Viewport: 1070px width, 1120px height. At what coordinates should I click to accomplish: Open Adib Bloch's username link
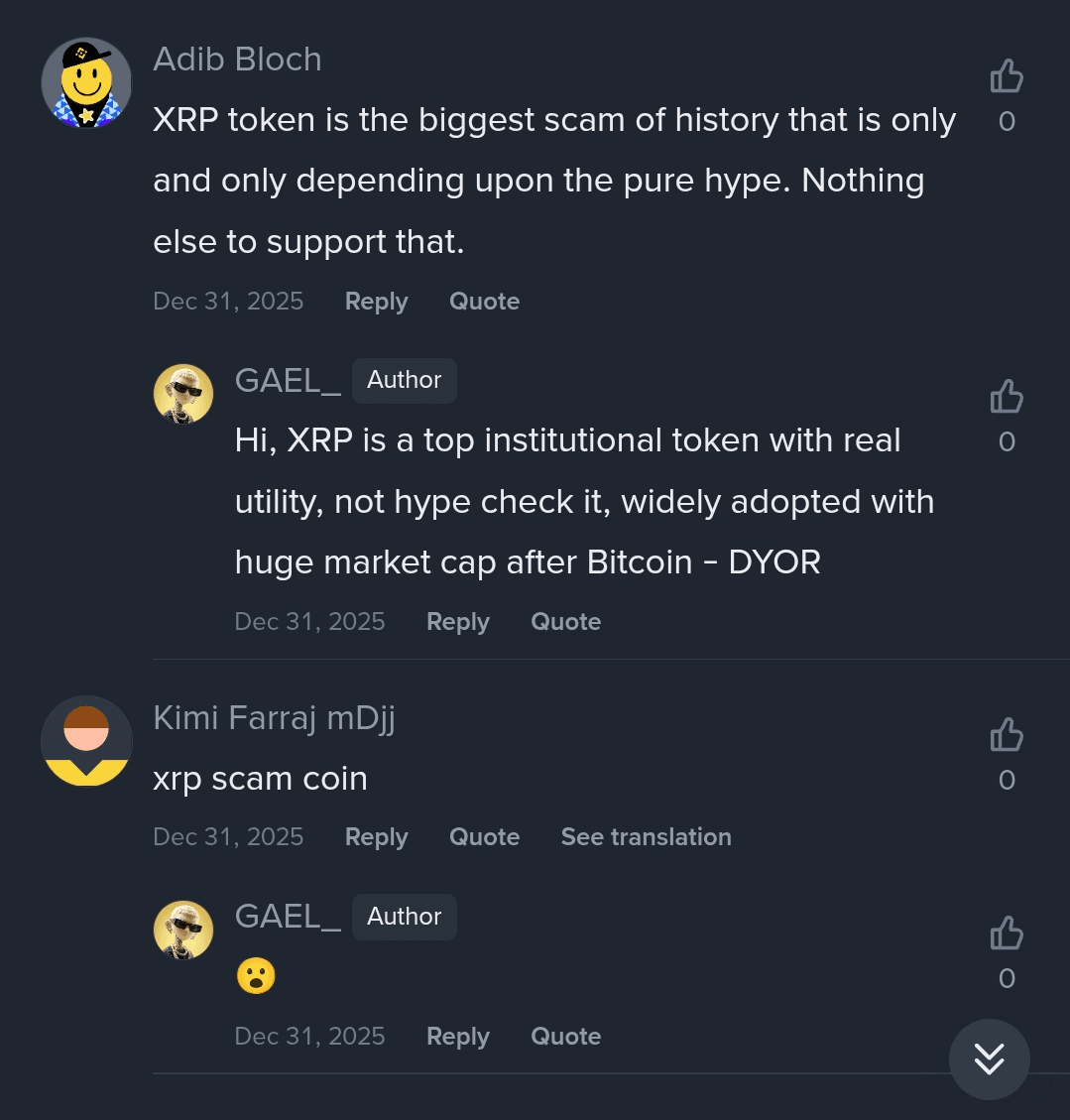[x=237, y=60]
